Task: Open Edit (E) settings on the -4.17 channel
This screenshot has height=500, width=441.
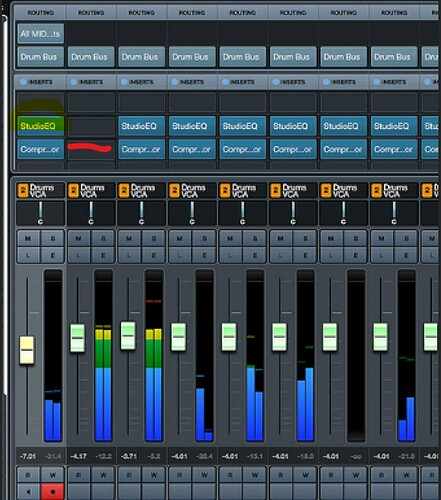Action: click(103, 255)
